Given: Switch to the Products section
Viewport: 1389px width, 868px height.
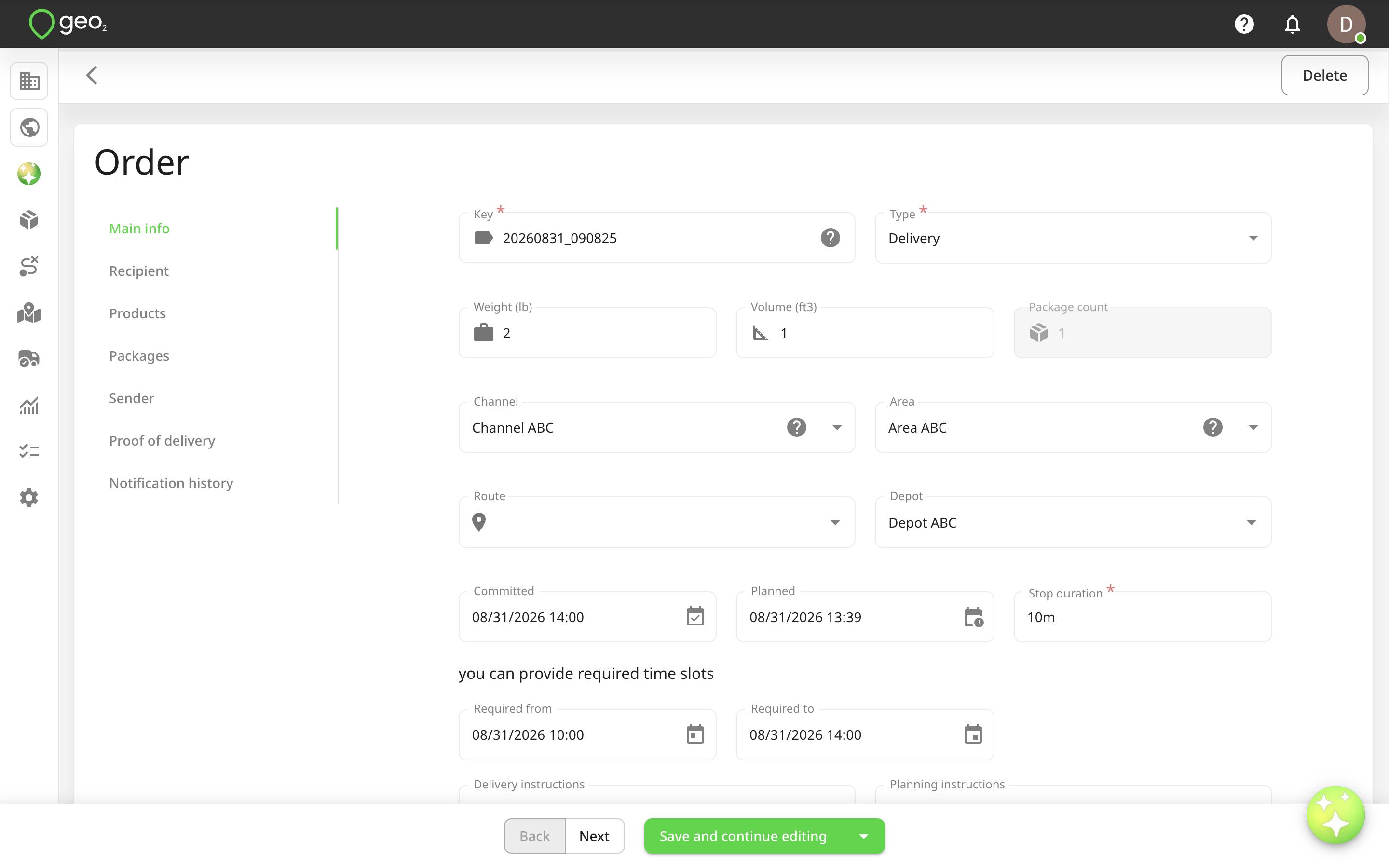Looking at the screenshot, I should (137, 313).
